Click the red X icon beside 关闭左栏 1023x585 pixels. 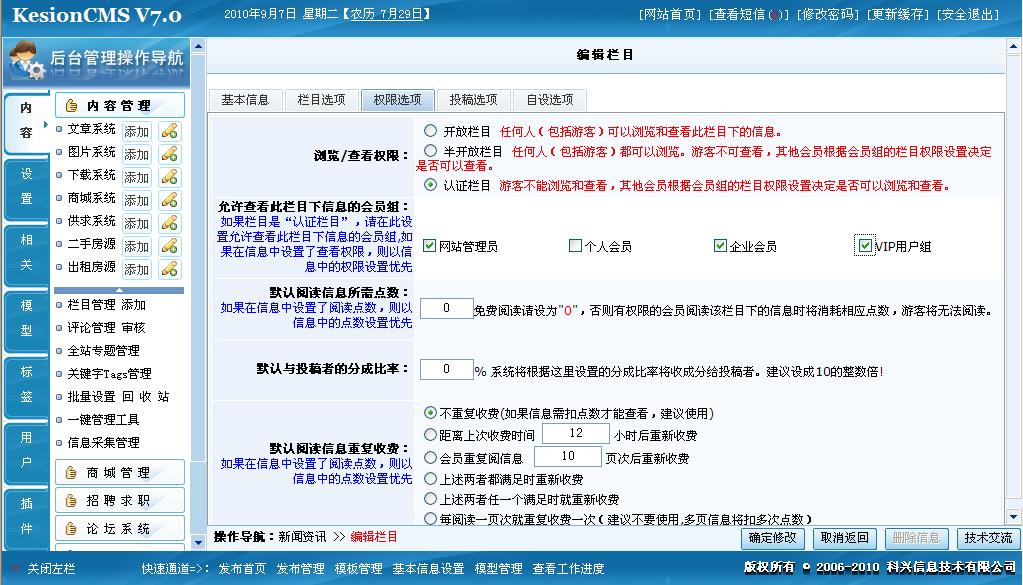[16, 569]
